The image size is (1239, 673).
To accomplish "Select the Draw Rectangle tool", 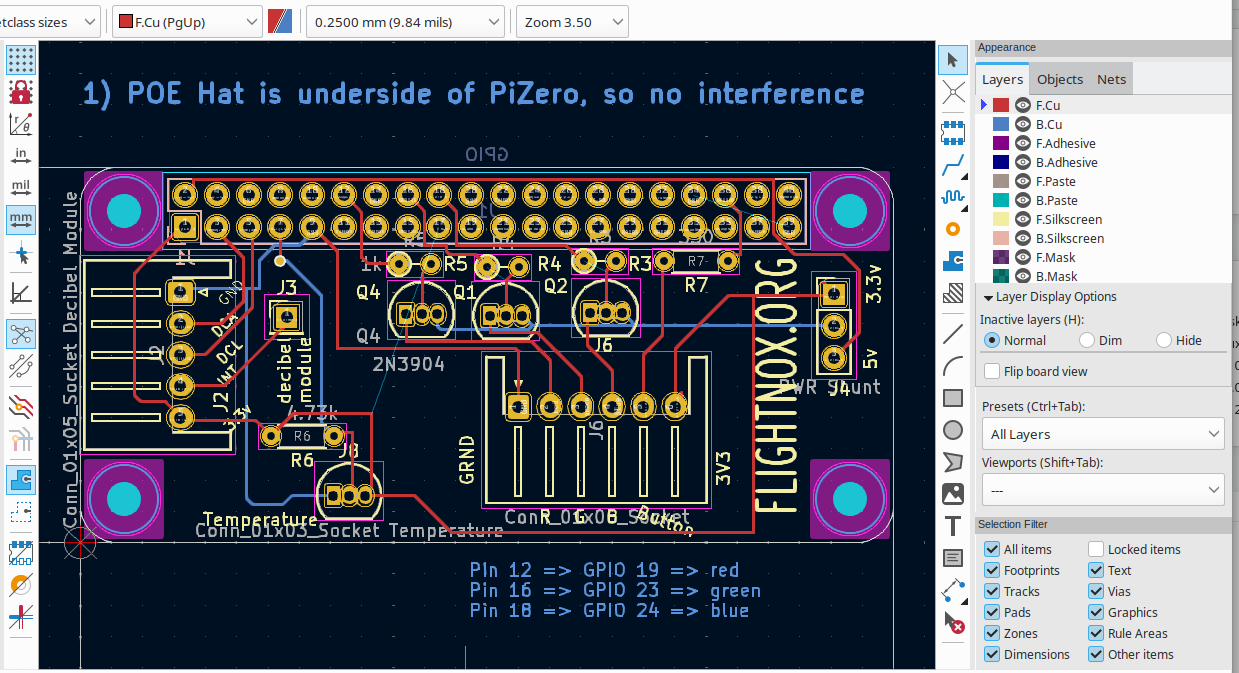I will (953, 398).
